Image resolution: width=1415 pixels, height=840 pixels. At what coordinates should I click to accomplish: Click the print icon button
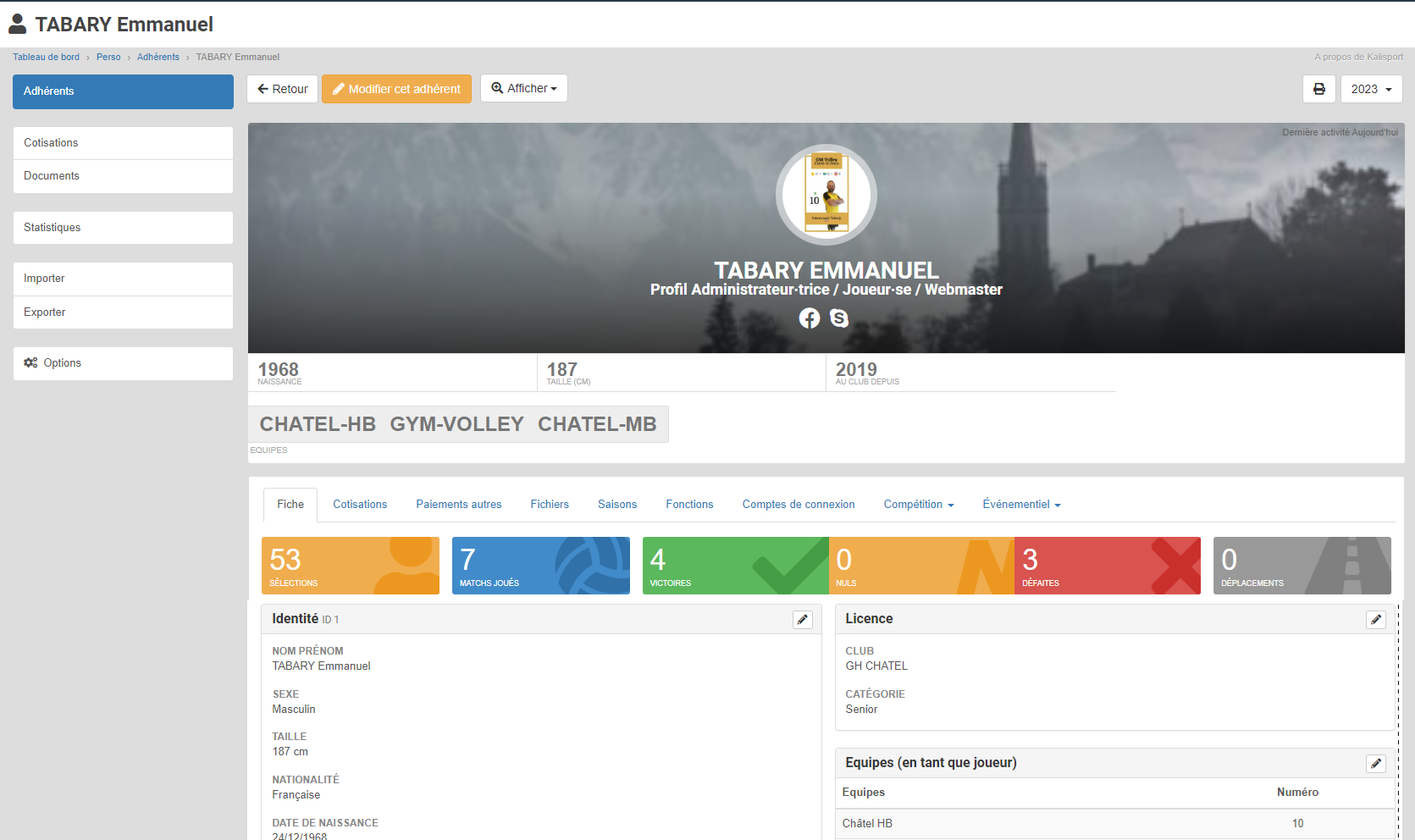(1318, 89)
